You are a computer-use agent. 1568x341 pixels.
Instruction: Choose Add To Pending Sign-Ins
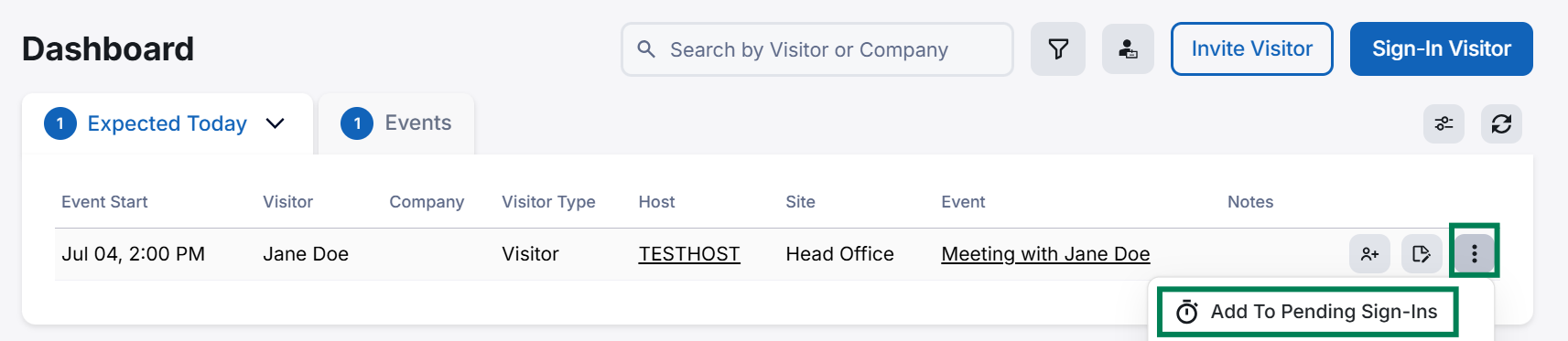(1307, 312)
